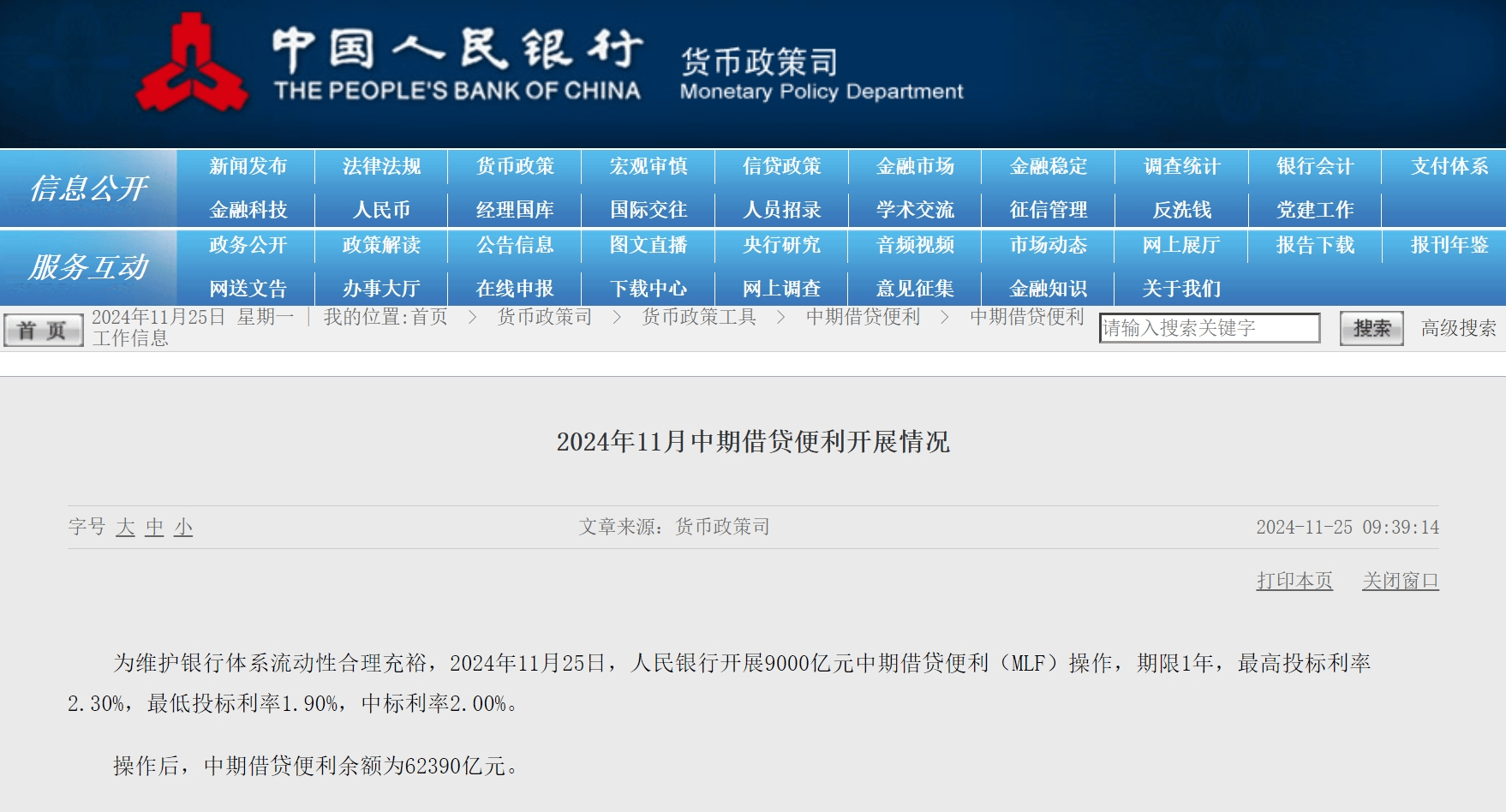Open the 人民币 navigation link
The width and height of the screenshot is (1506, 812).
click(x=381, y=210)
